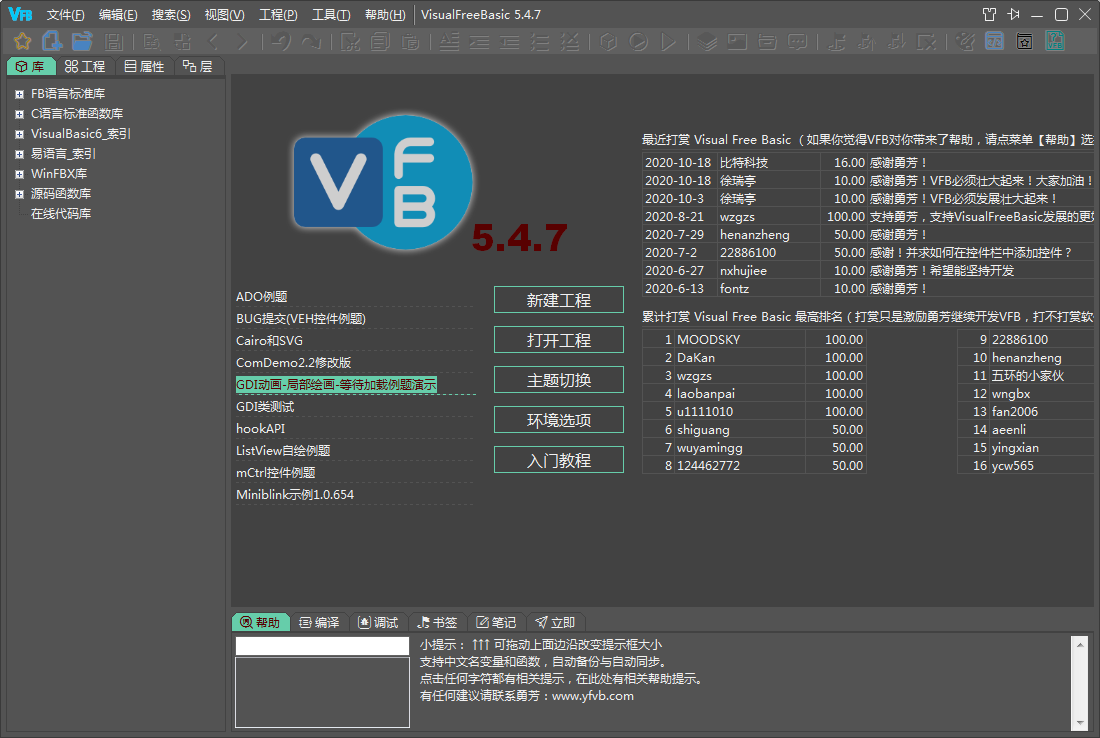Image resolution: width=1100 pixels, height=738 pixels.
Task: Expand the WinFBX库 tree node
Action: [x=19, y=174]
